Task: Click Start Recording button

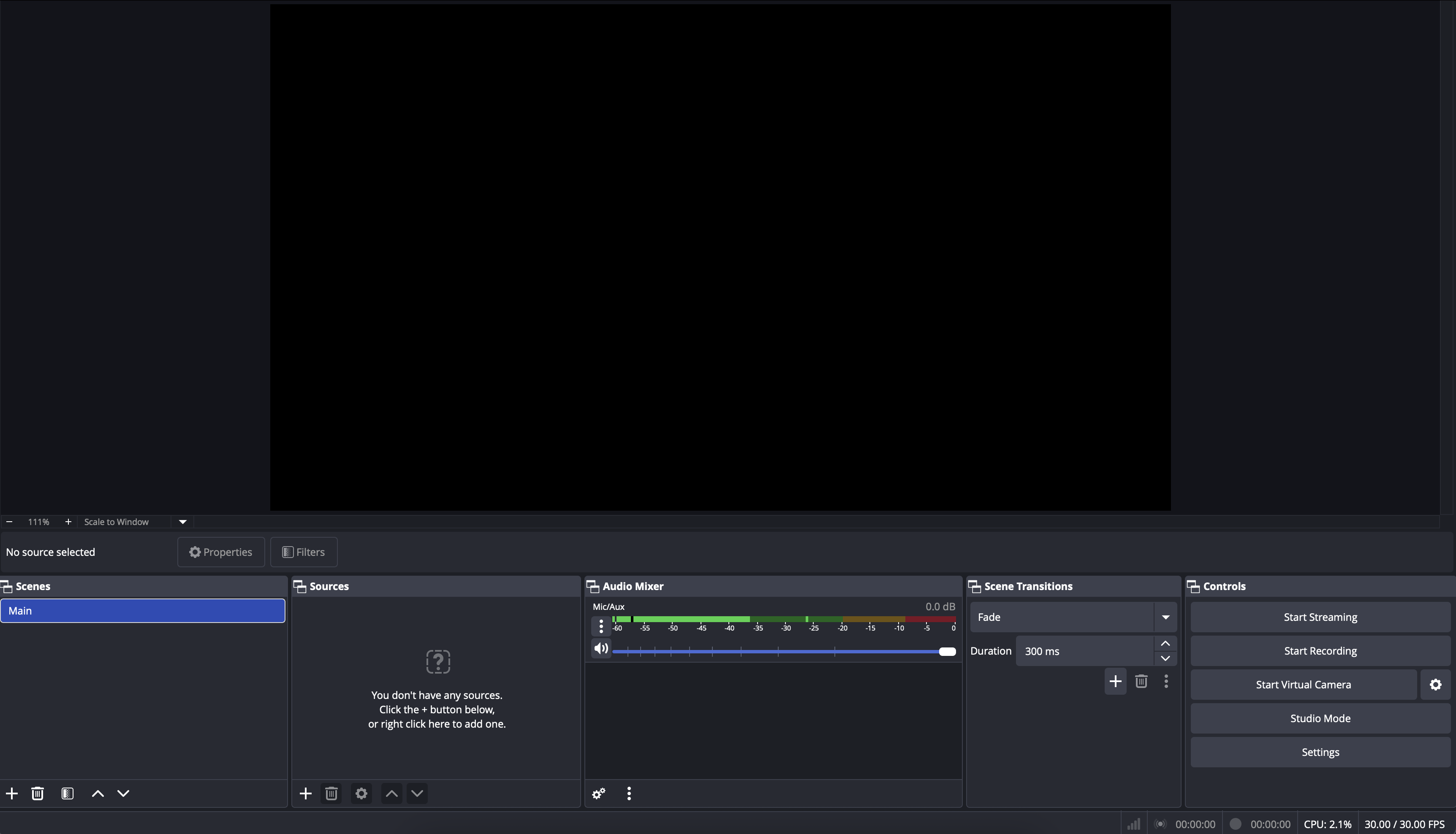Action: 1320,651
